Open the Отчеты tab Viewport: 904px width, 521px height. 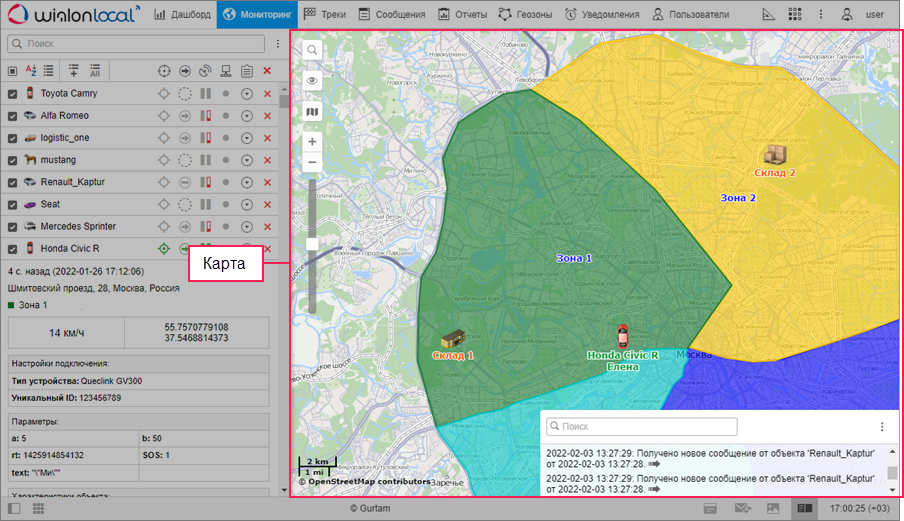462,14
